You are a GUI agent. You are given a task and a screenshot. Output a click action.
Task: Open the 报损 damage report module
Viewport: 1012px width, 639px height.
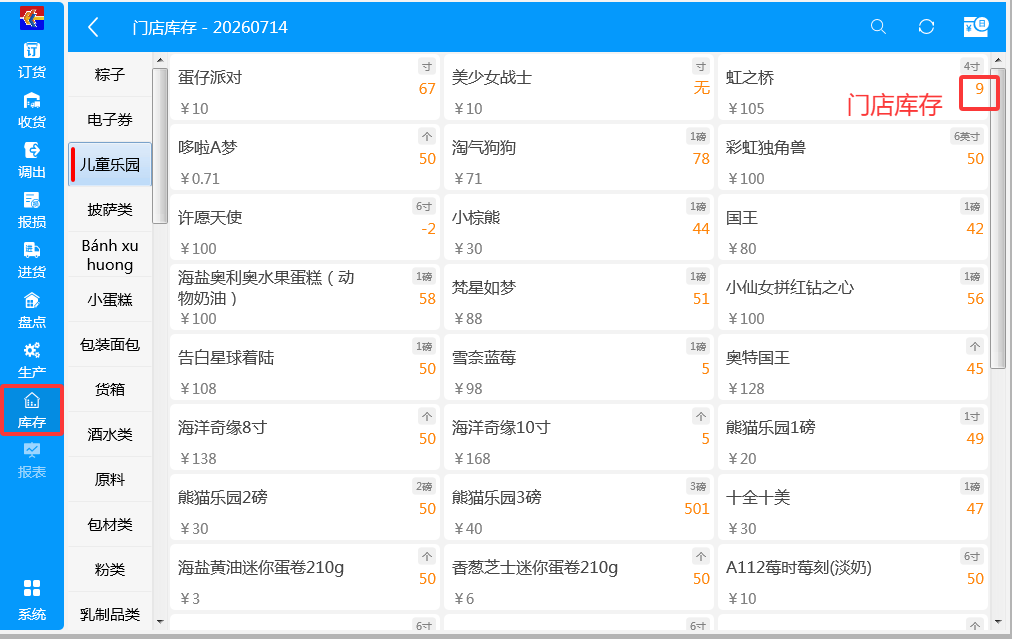32,210
